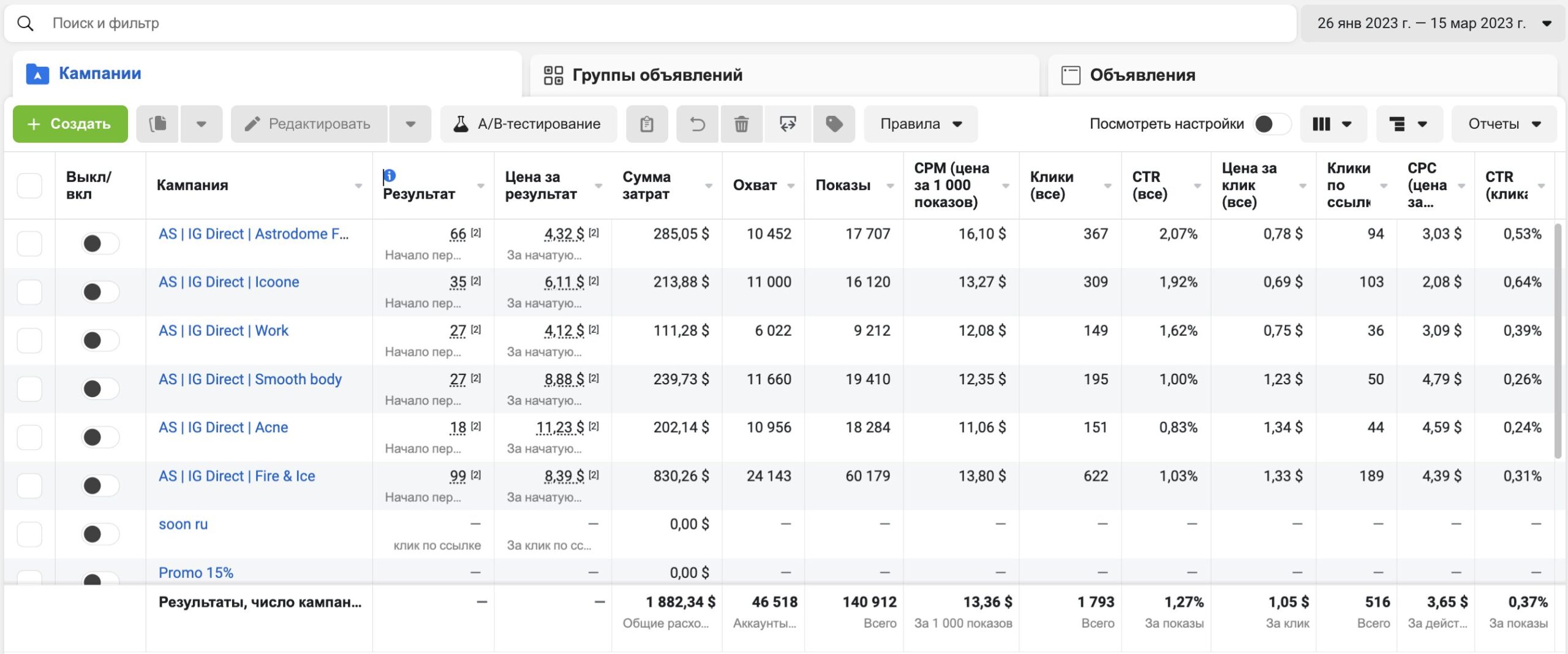Open the soon ru campaign link
1568x654 pixels.
pyautogui.click(x=183, y=524)
